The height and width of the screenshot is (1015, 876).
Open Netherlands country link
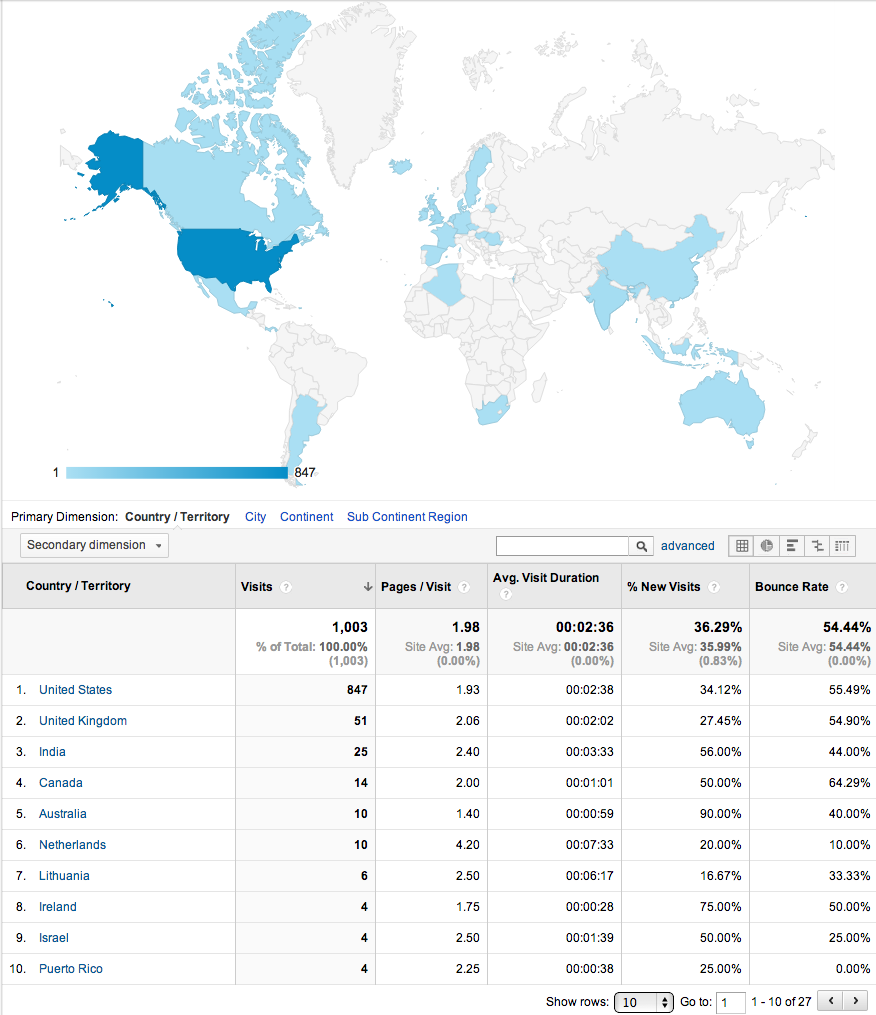[x=72, y=845]
